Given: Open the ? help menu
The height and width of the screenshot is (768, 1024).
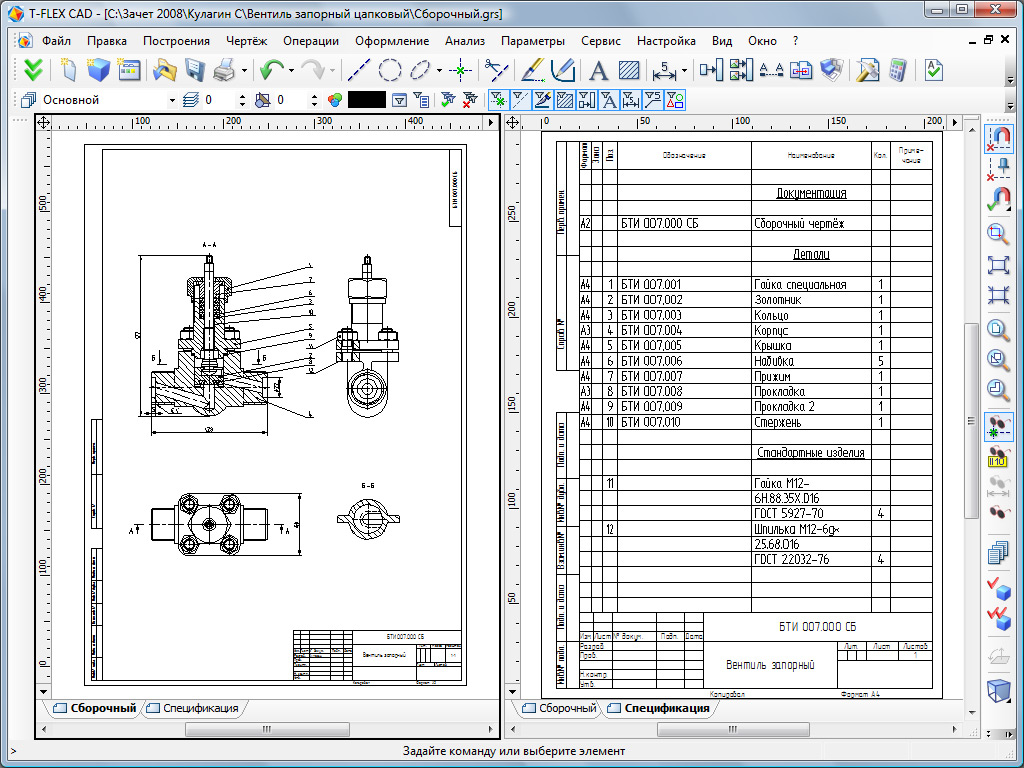Looking at the screenshot, I should (x=795, y=40).
